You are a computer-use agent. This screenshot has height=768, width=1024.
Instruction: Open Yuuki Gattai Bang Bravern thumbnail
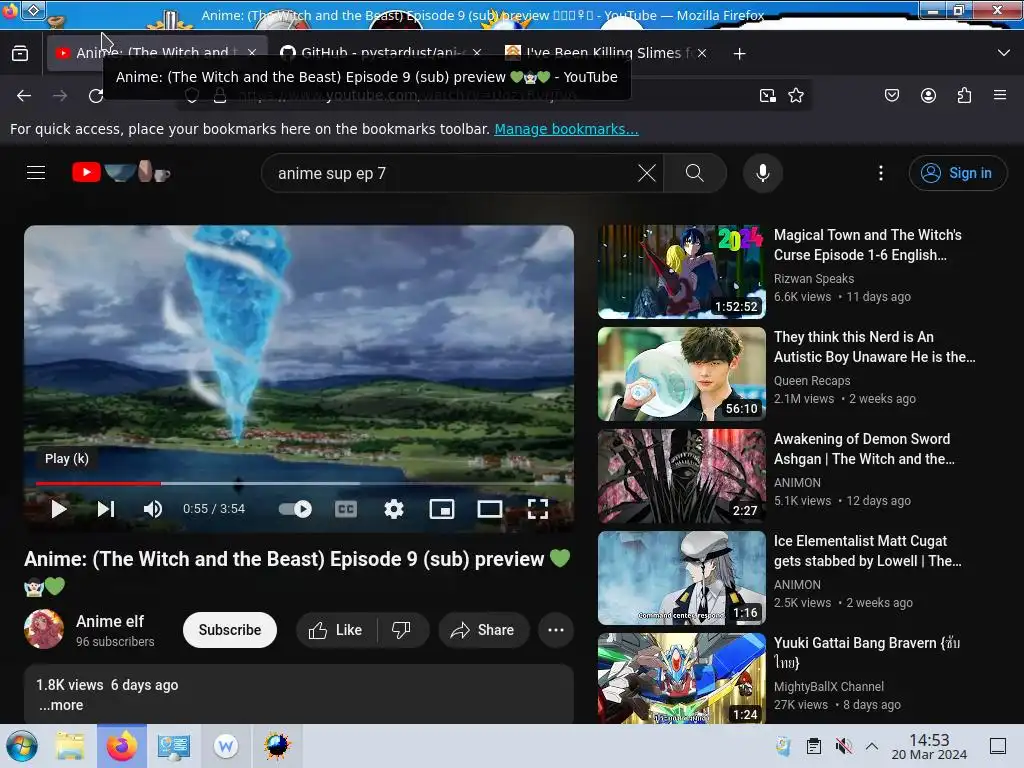coord(681,679)
